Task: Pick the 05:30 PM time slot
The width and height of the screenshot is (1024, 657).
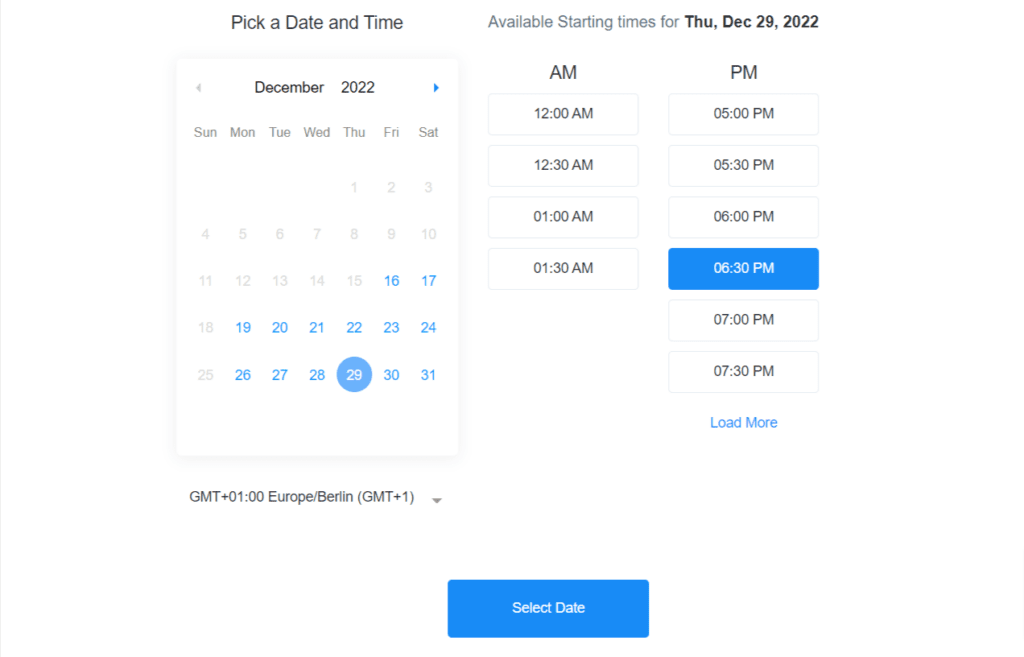Action: (x=743, y=166)
